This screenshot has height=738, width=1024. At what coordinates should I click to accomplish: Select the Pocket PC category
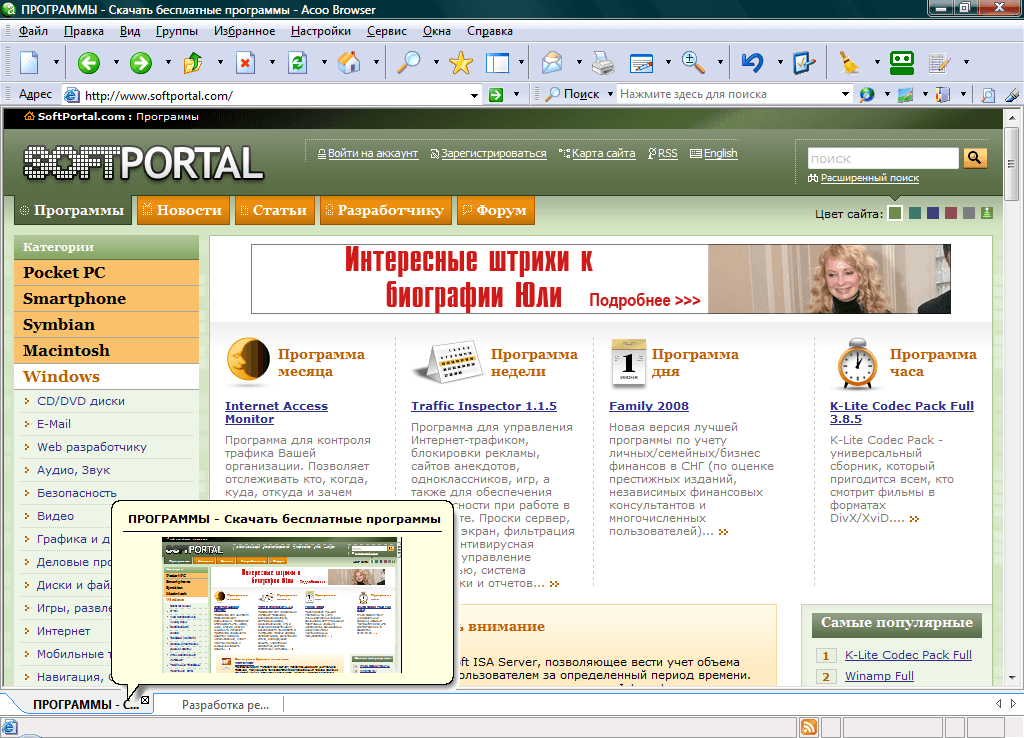click(x=106, y=272)
